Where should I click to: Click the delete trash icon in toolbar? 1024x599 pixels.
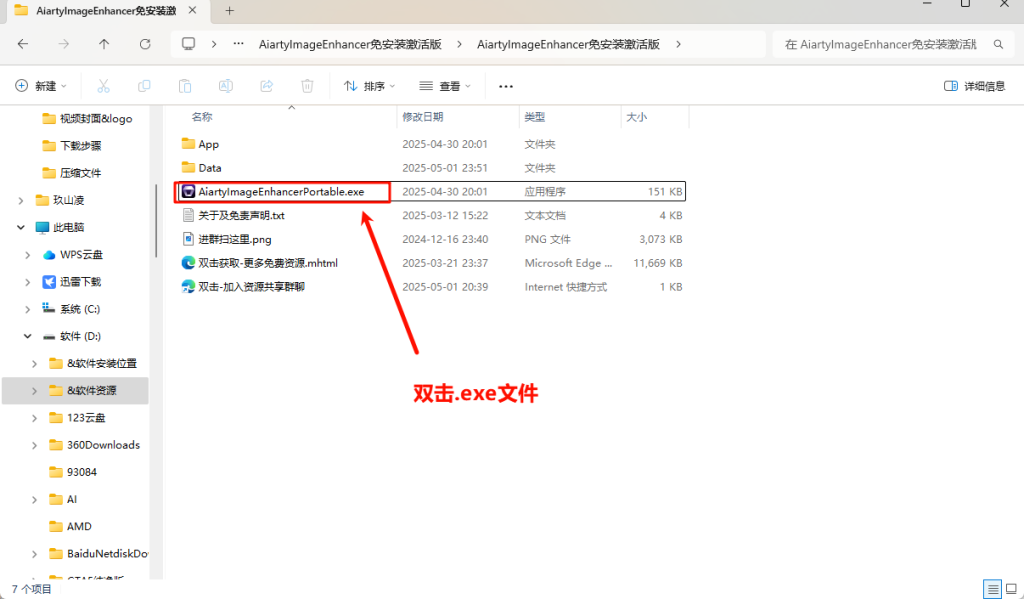(308, 86)
